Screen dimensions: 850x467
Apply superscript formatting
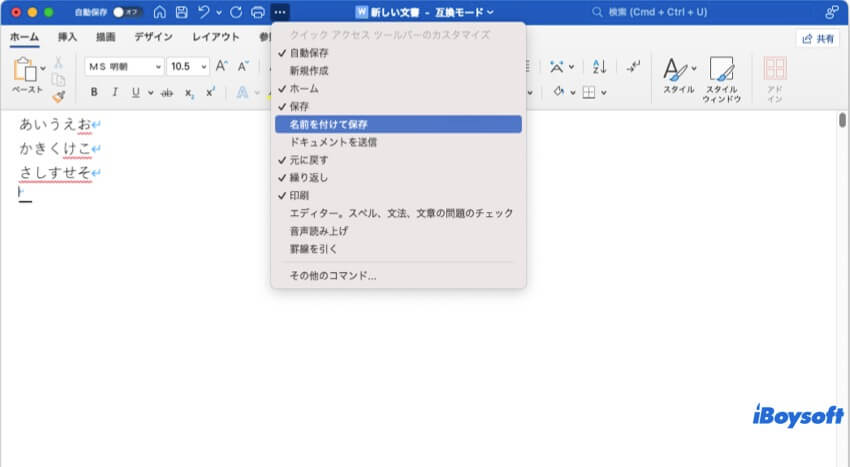pyautogui.click(x=210, y=92)
